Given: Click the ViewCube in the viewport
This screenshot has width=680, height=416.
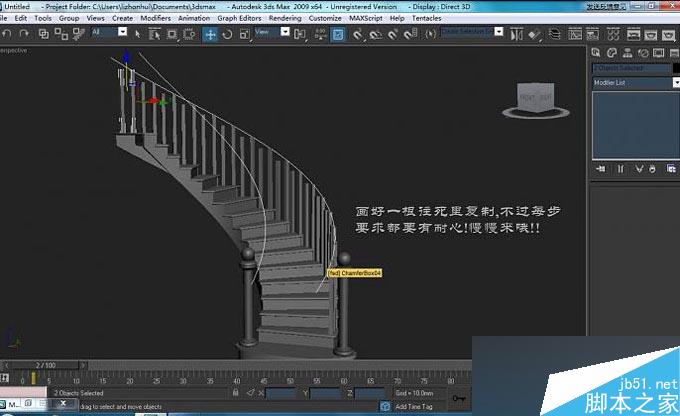Looking at the screenshot, I should coord(536,100).
